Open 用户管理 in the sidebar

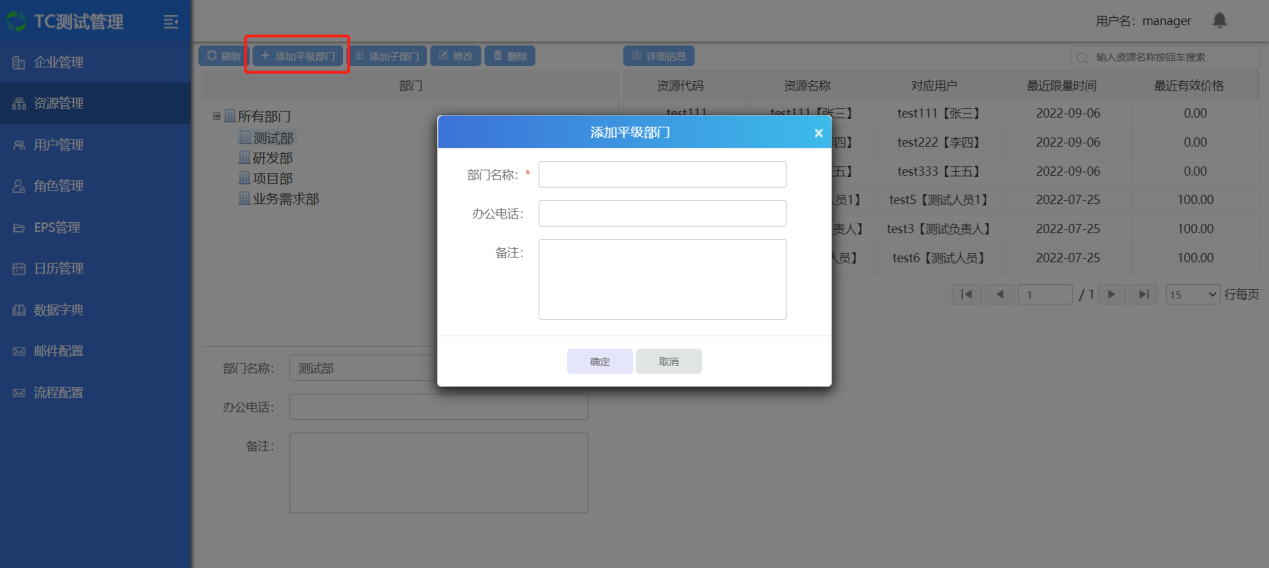tap(58, 145)
